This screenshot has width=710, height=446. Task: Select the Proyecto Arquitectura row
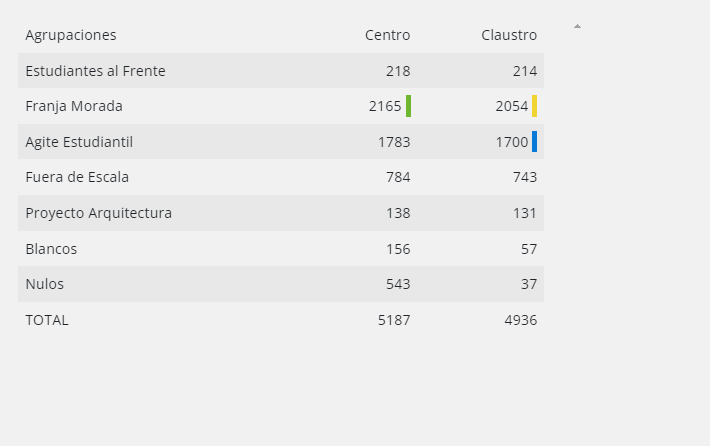tap(281, 213)
